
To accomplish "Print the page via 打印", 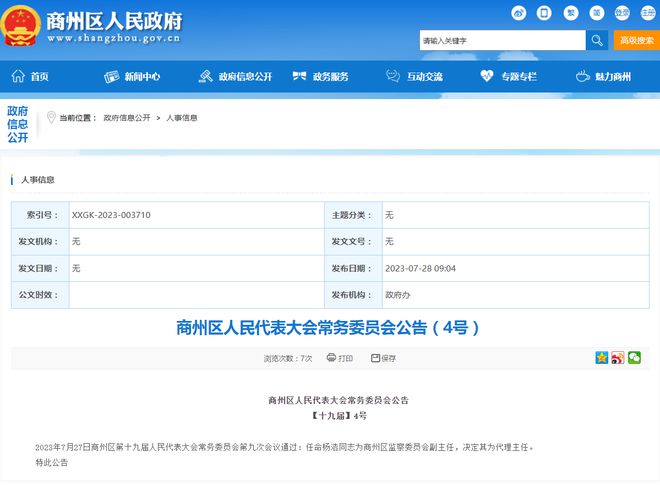I will point(346,359).
